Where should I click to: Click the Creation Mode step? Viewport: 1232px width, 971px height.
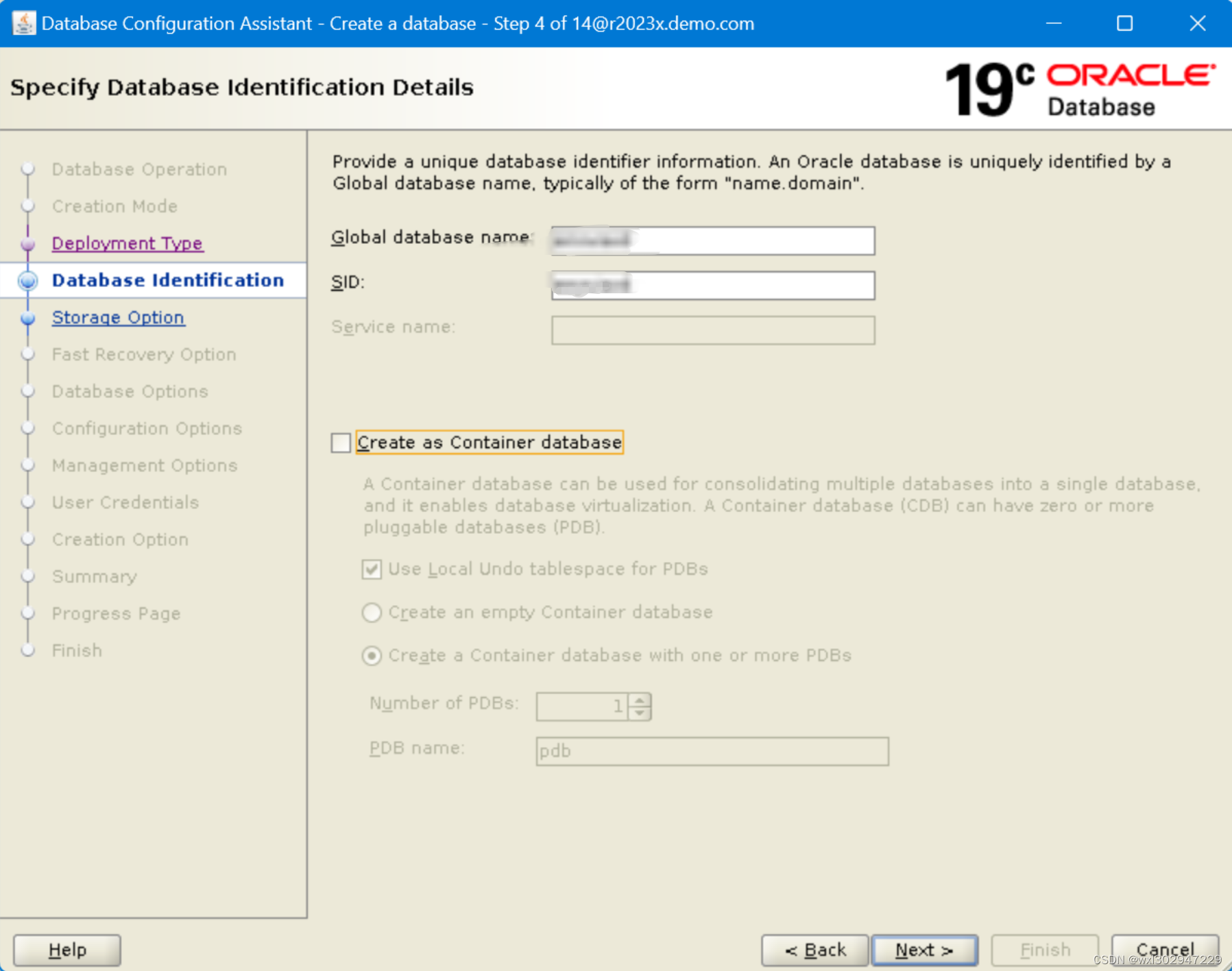pos(114,206)
